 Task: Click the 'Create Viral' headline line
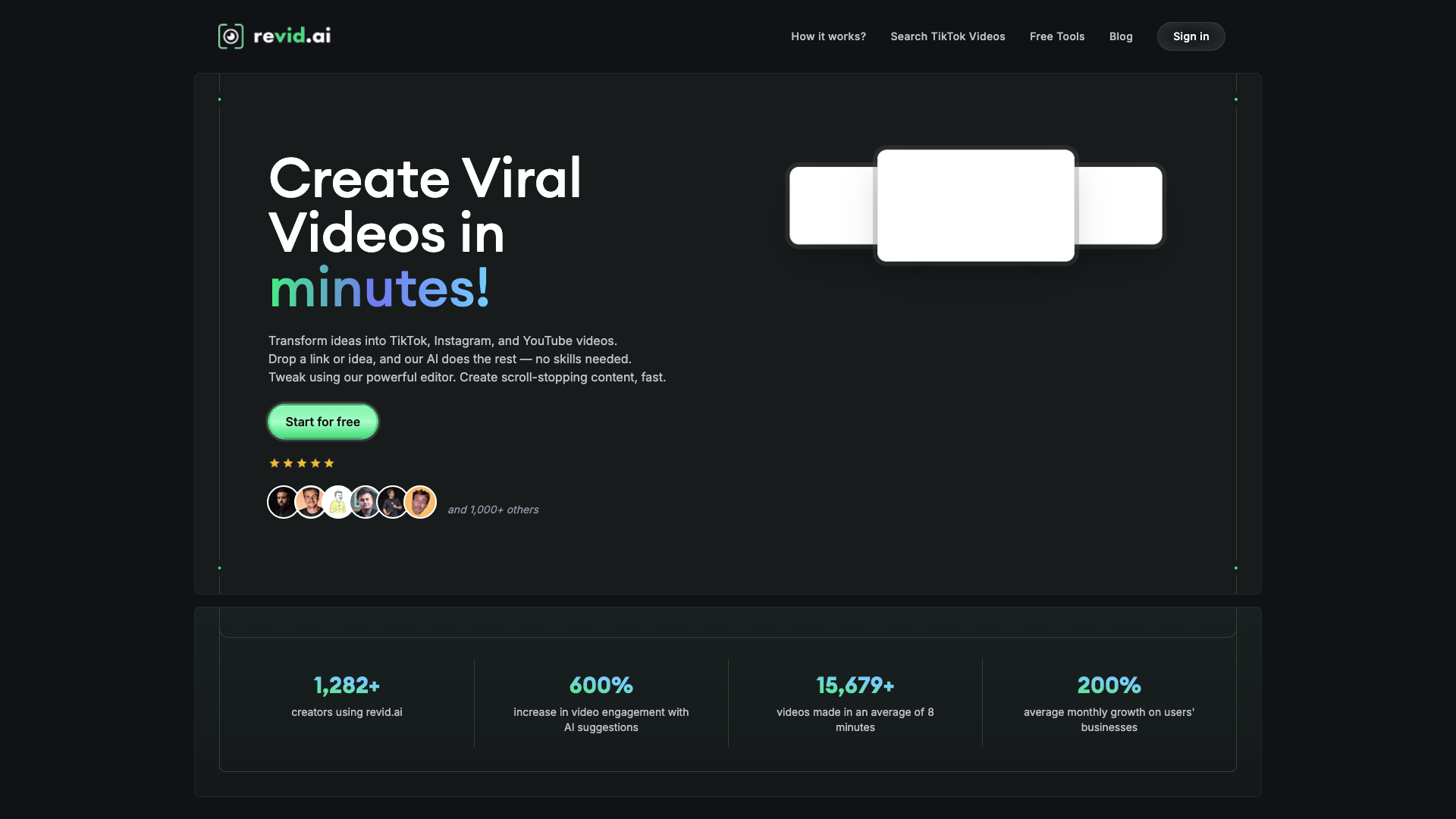pos(425,179)
